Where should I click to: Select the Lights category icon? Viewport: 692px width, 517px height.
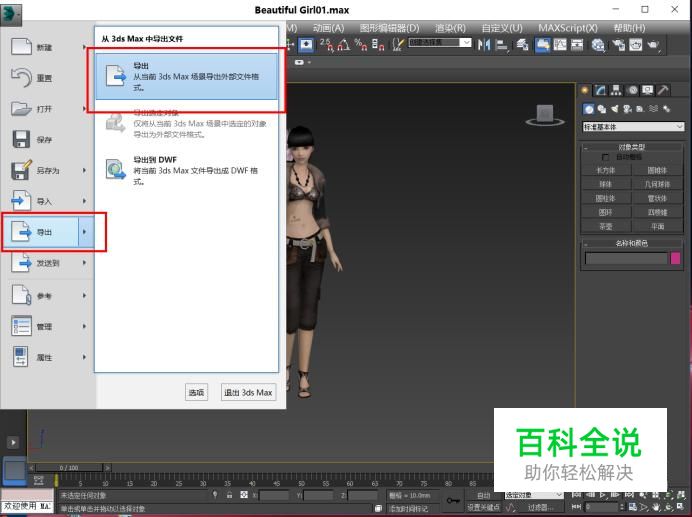click(615, 109)
